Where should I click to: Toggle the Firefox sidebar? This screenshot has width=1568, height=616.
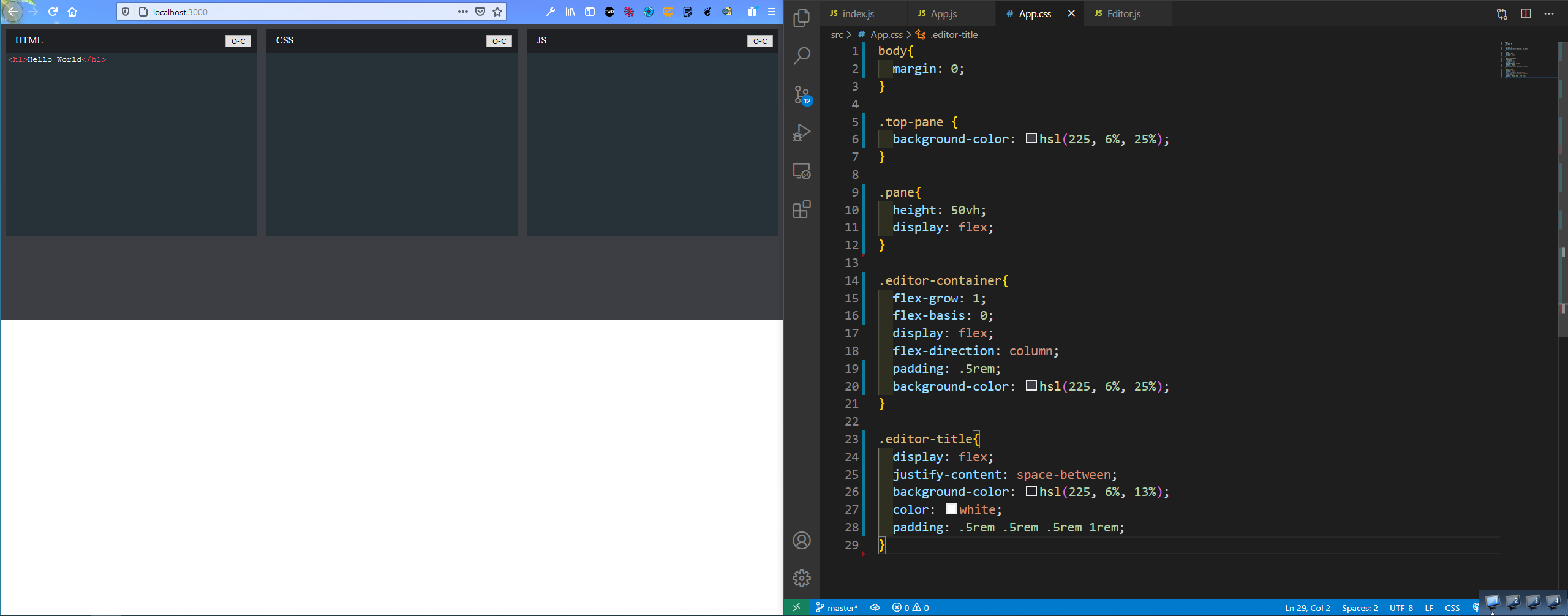click(590, 12)
